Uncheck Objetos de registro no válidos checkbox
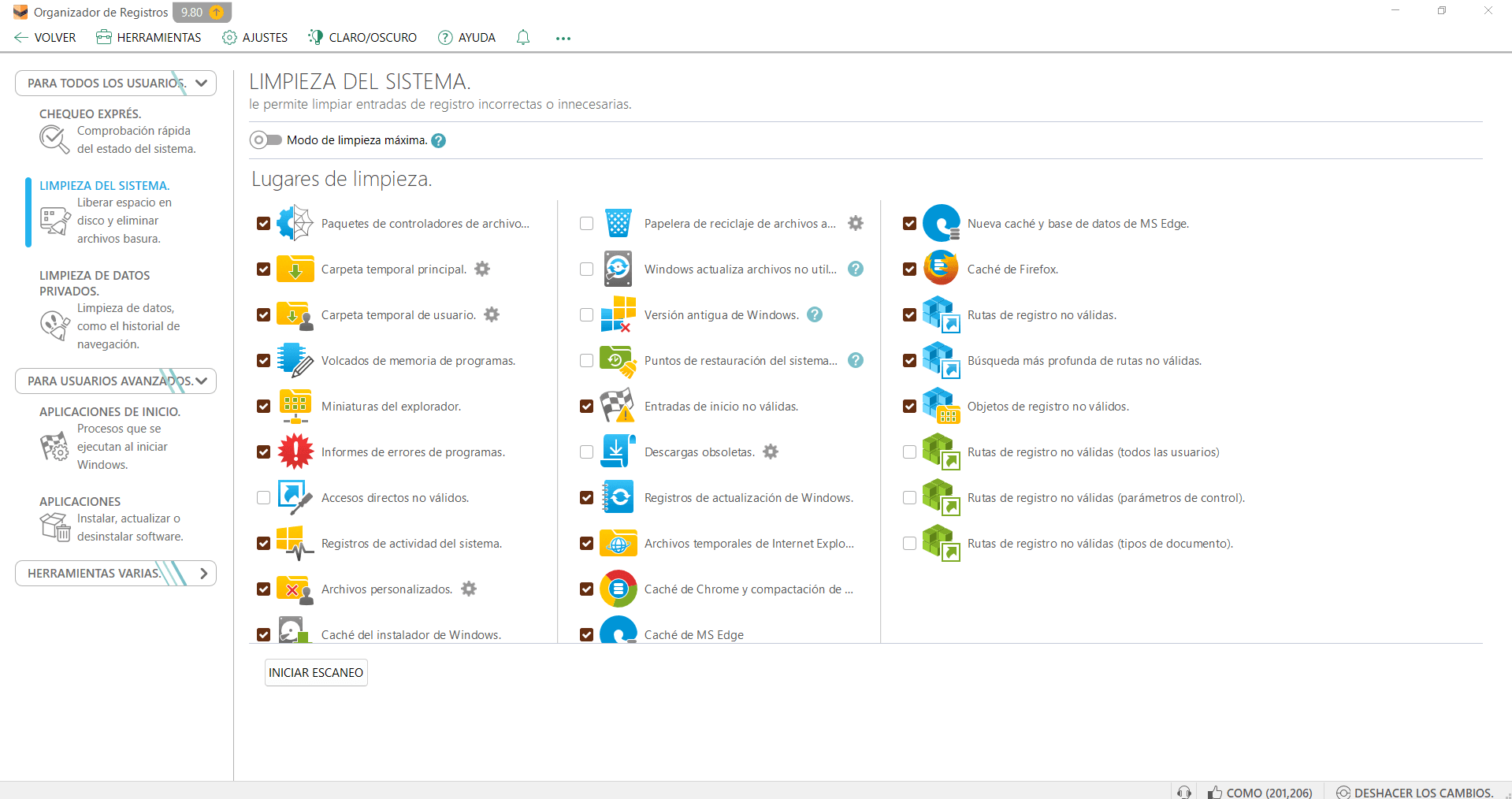Image resolution: width=1512 pixels, height=799 pixels. coord(909,406)
